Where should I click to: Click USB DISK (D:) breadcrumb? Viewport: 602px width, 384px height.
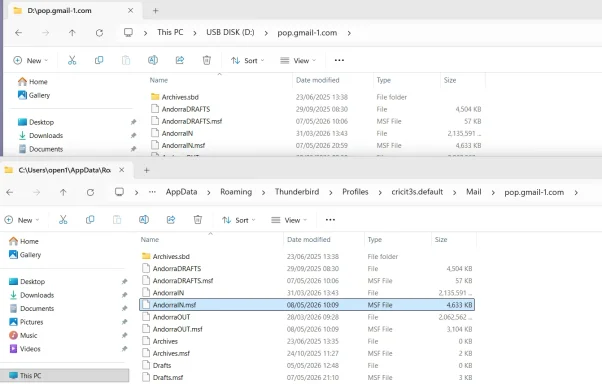tap(230, 33)
